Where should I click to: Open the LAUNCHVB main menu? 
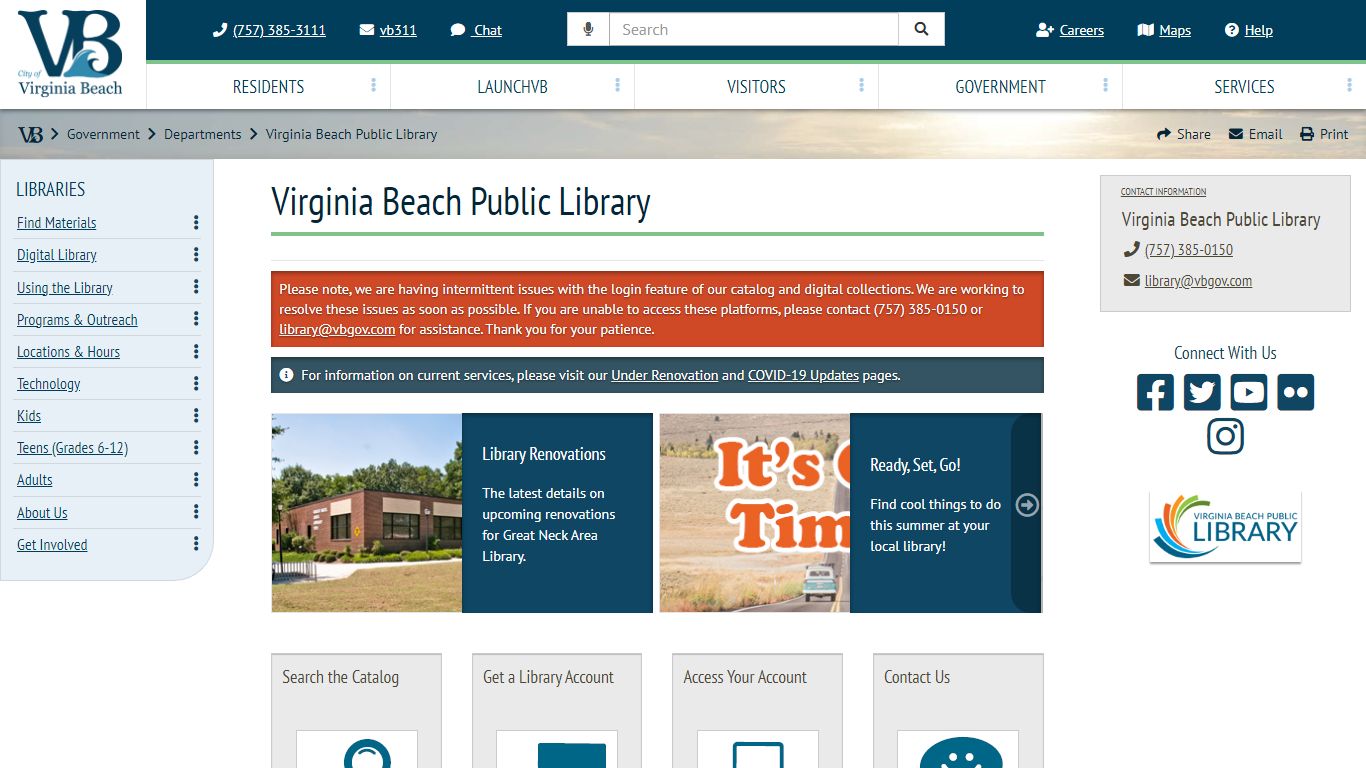[512, 87]
